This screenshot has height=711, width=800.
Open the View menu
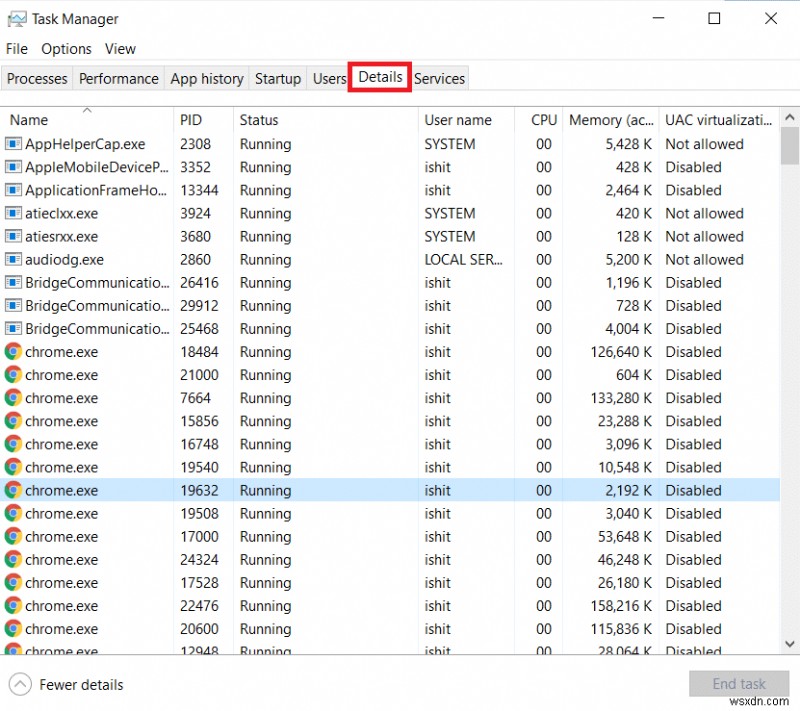coord(120,48)
